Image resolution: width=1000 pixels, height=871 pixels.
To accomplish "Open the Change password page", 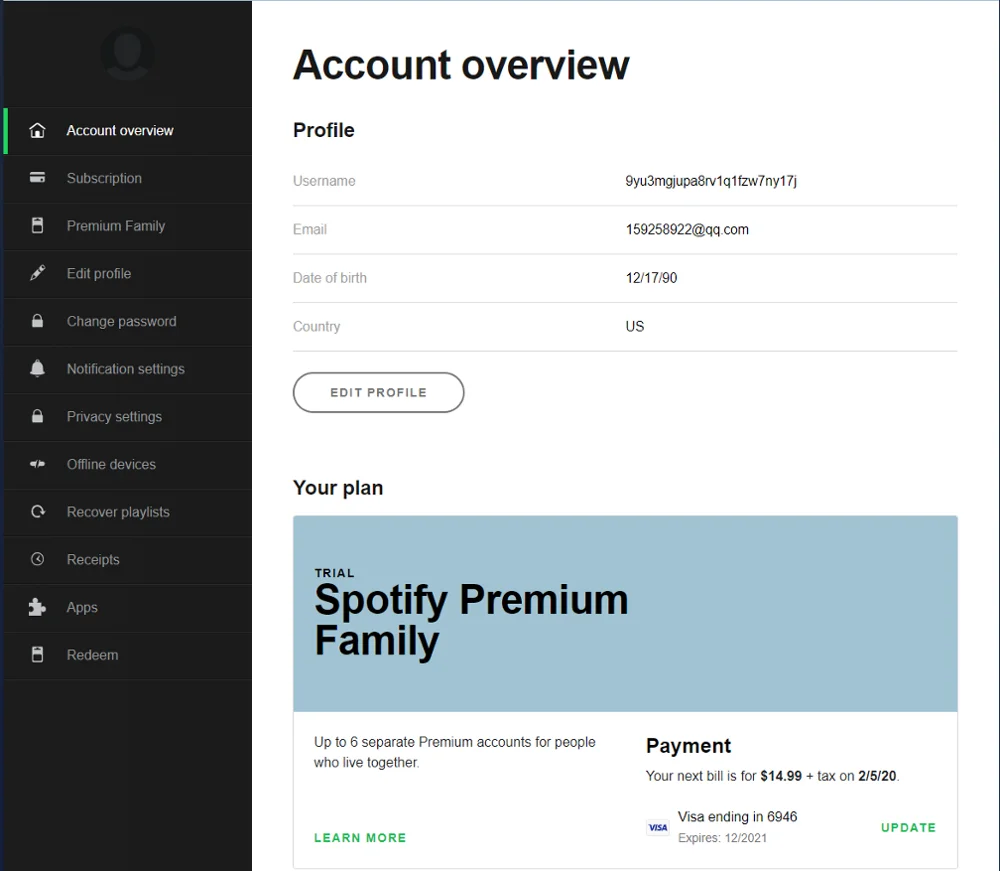I will point(128,321).
